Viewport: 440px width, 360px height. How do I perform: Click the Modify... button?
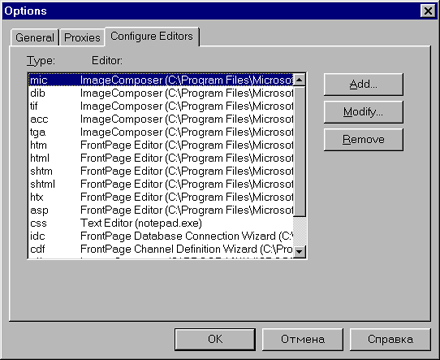click(363, 112)
